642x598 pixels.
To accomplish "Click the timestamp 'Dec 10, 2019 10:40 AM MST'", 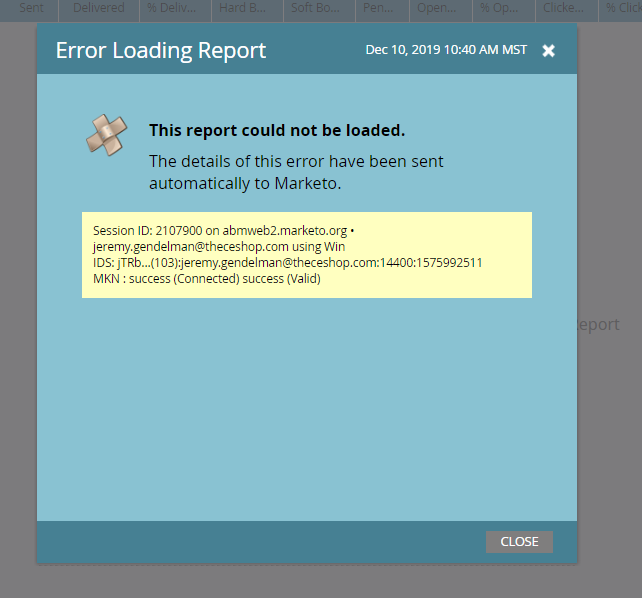I will coord(446,50).
